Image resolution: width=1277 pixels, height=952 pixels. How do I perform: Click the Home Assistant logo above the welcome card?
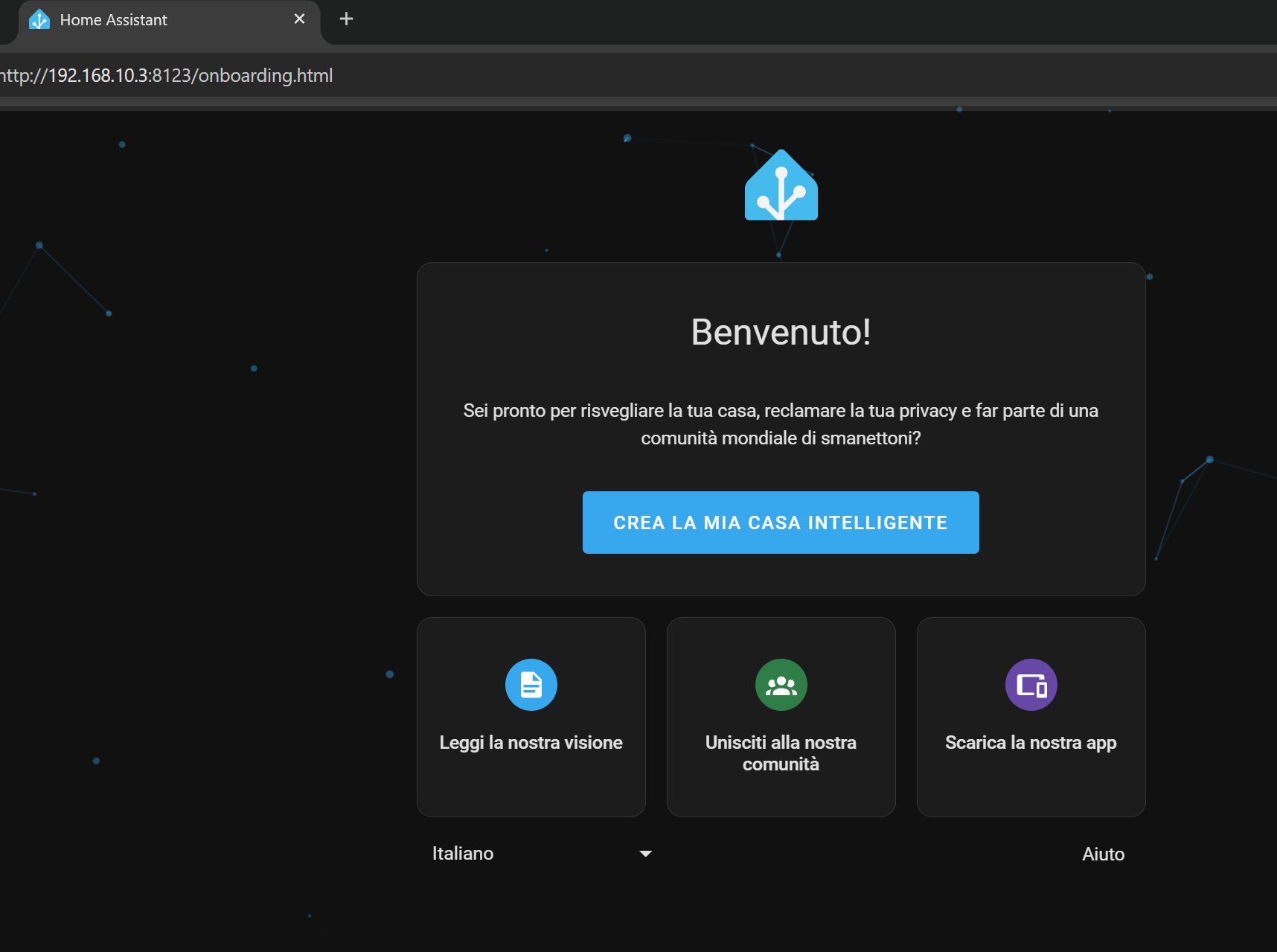[x=781, y=185]
